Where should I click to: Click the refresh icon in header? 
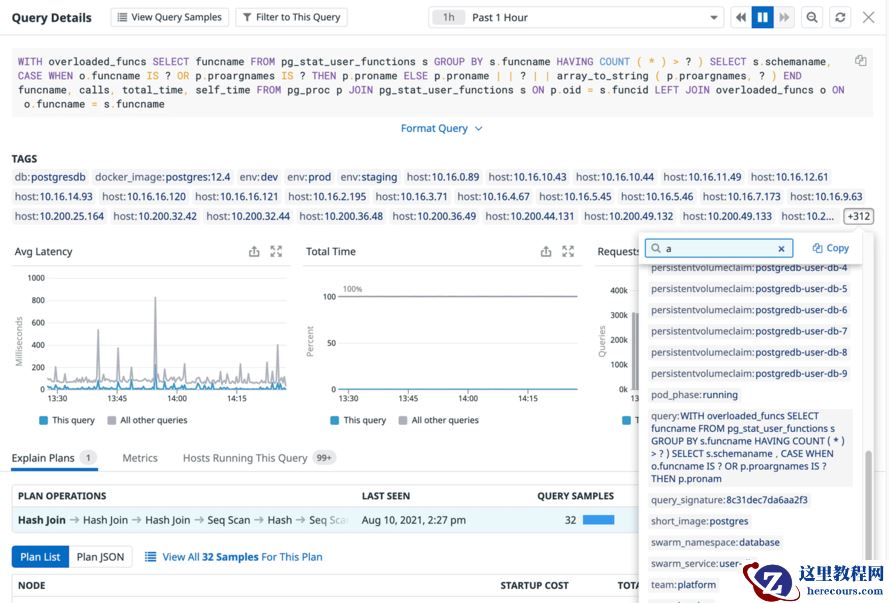(x=840, y=18)
